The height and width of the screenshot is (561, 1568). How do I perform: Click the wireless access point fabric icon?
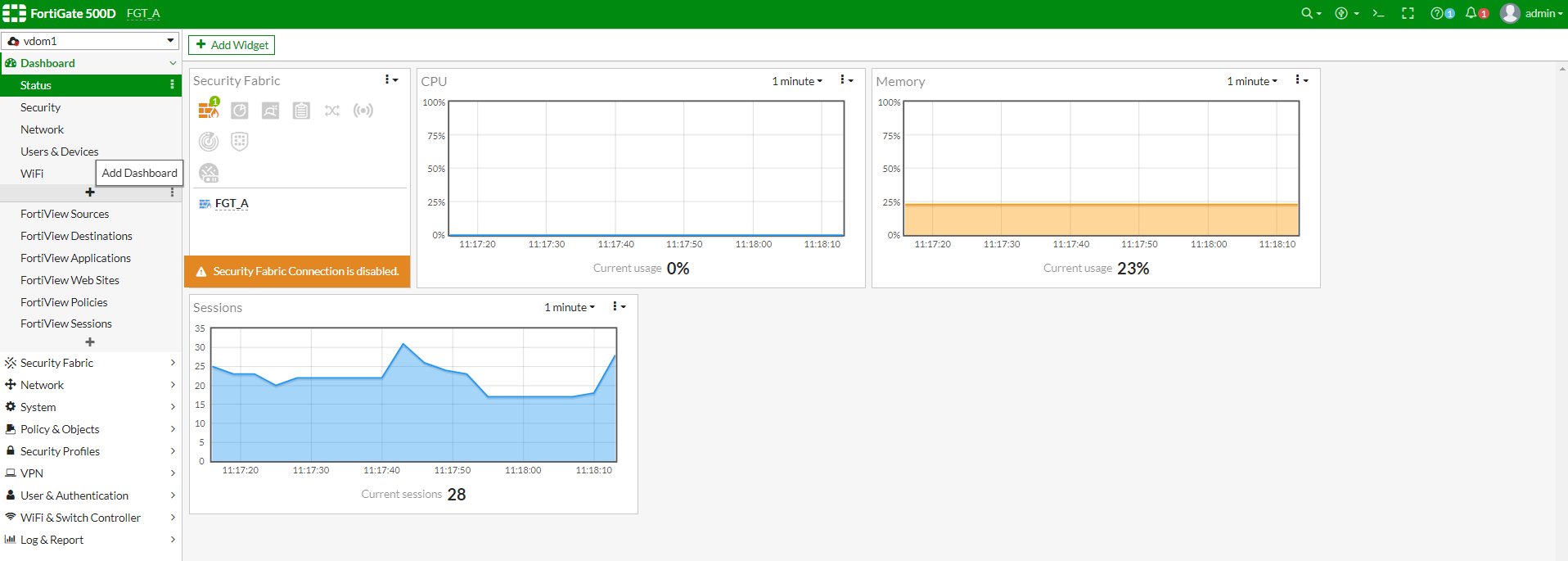click(363, 111)
